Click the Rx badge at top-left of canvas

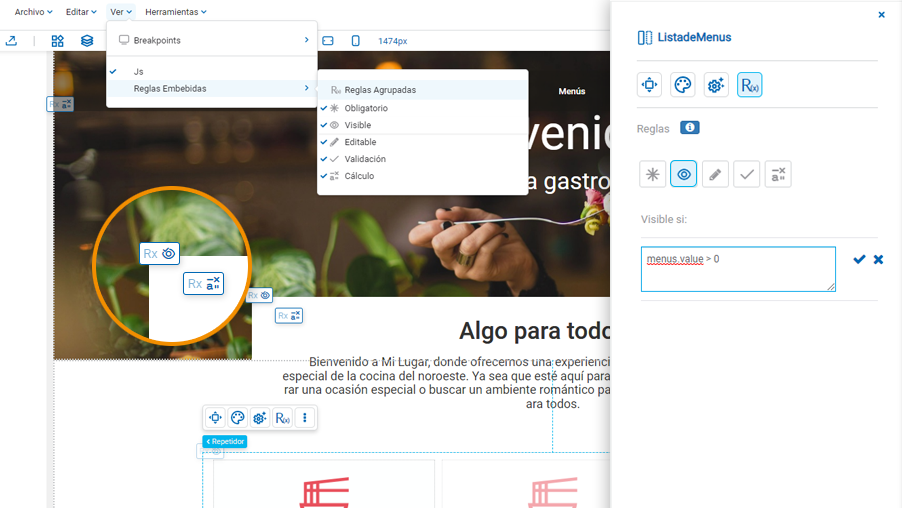pyautogui.click(x=60, y=104)
